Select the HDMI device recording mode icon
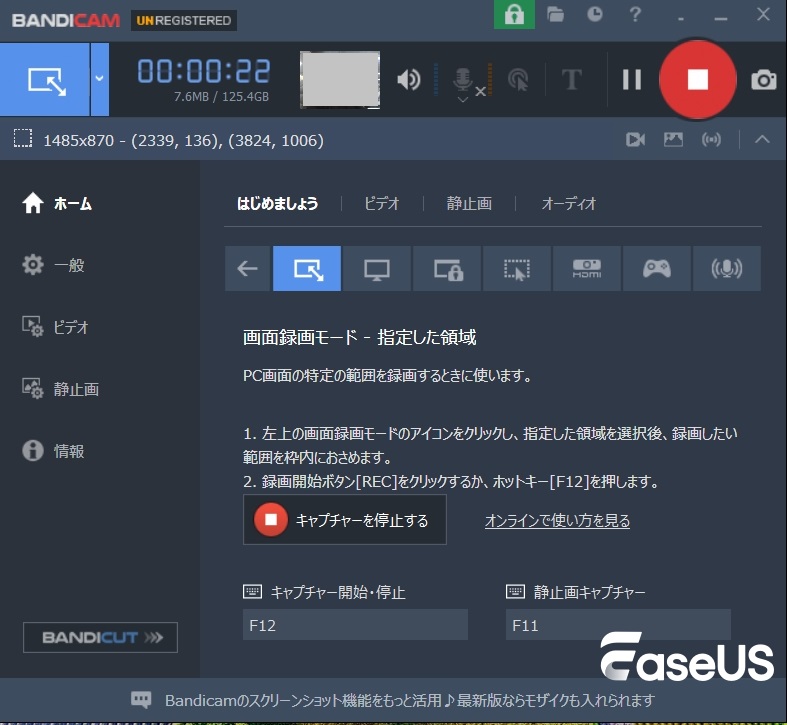The image size is (787, 725). pyautogui.click(x=587, y=269)
